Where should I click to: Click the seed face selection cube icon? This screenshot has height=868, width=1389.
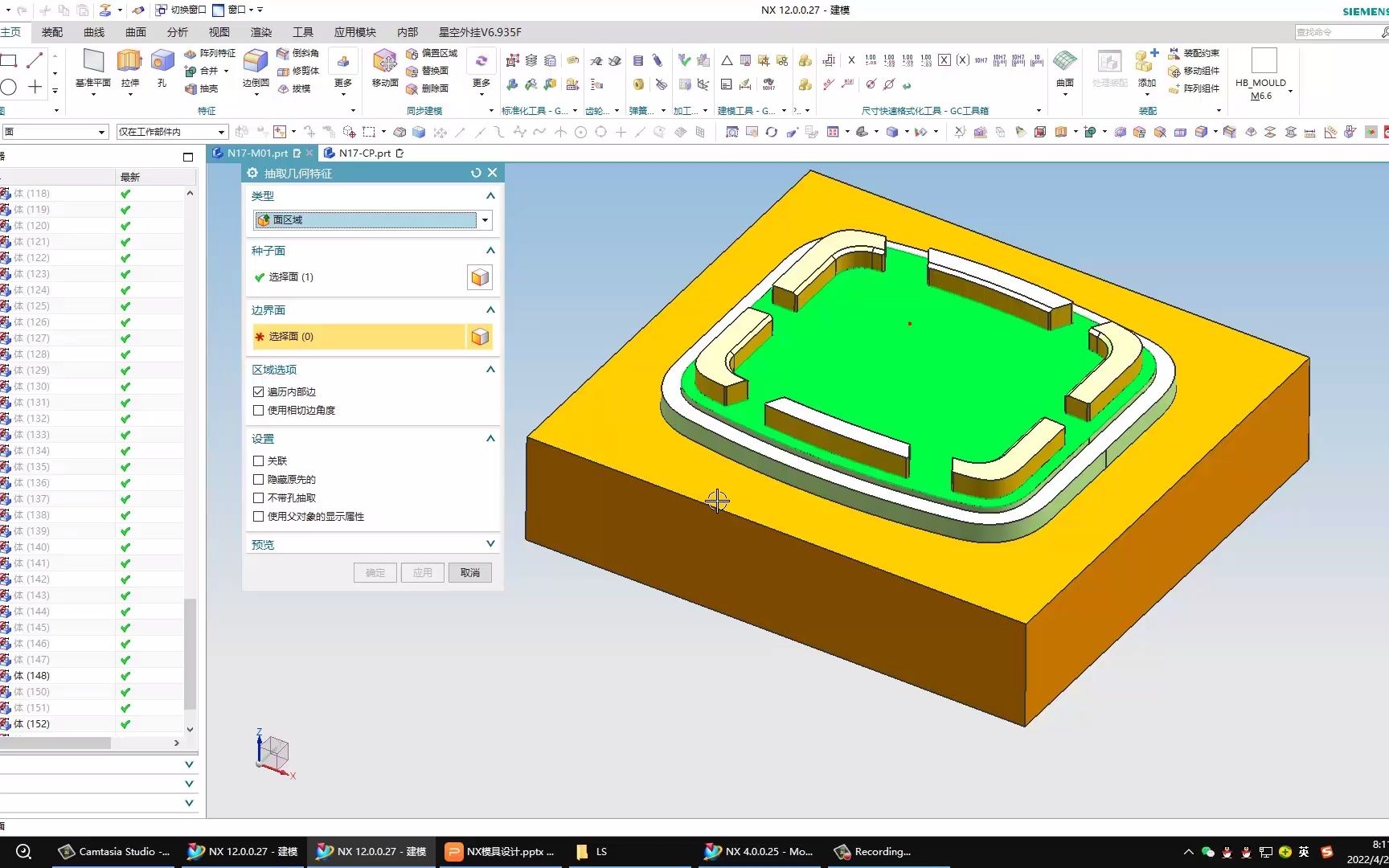click(x=480, y=277)
